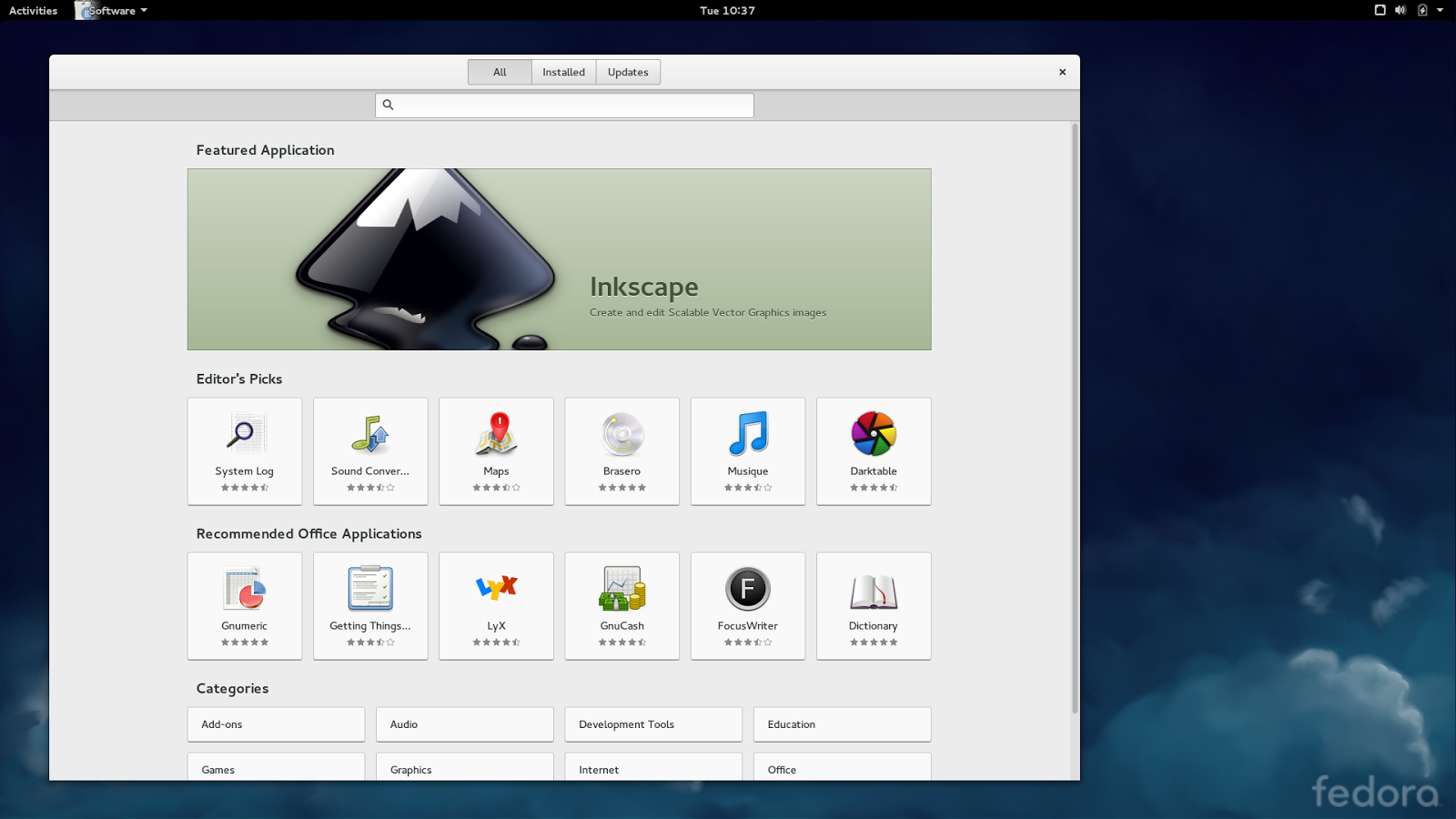The width and height of the screenshot is (1456, 819).
Task: Open the Activities overview
Action: pyautogui.click(x=33, y=10)
